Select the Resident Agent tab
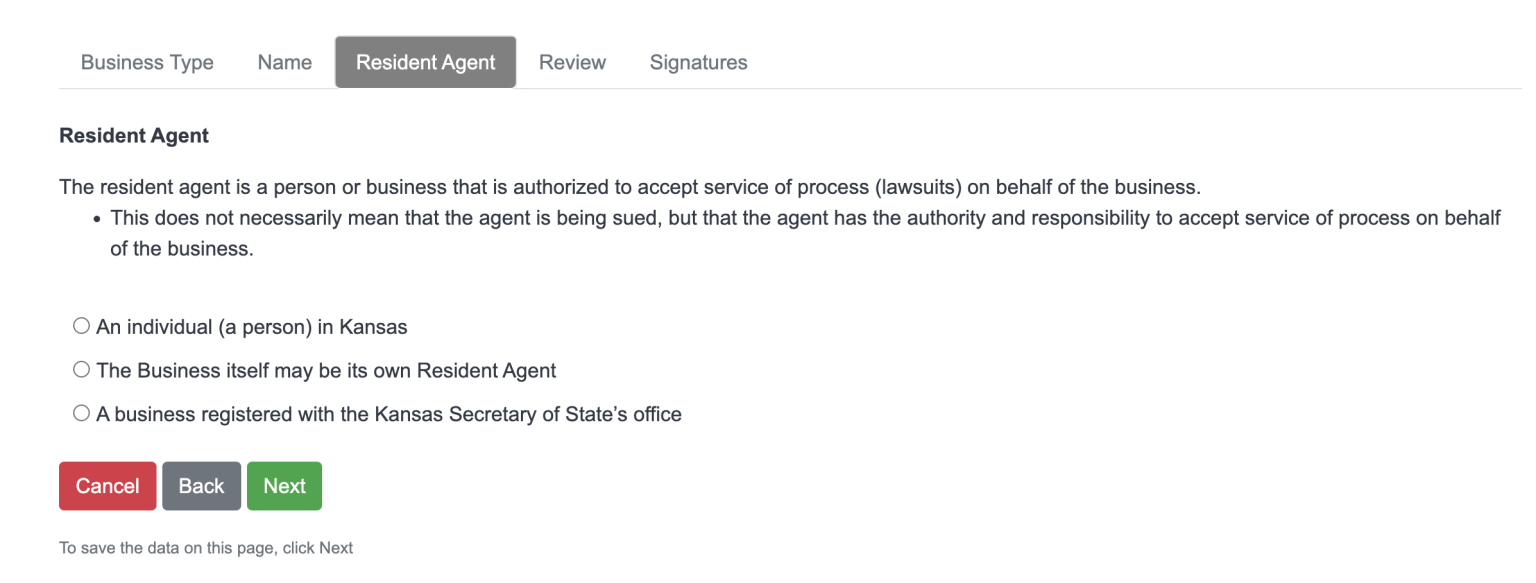Image resolution: width=1536 pixels, height=583 pixels. tap(425, 61)
